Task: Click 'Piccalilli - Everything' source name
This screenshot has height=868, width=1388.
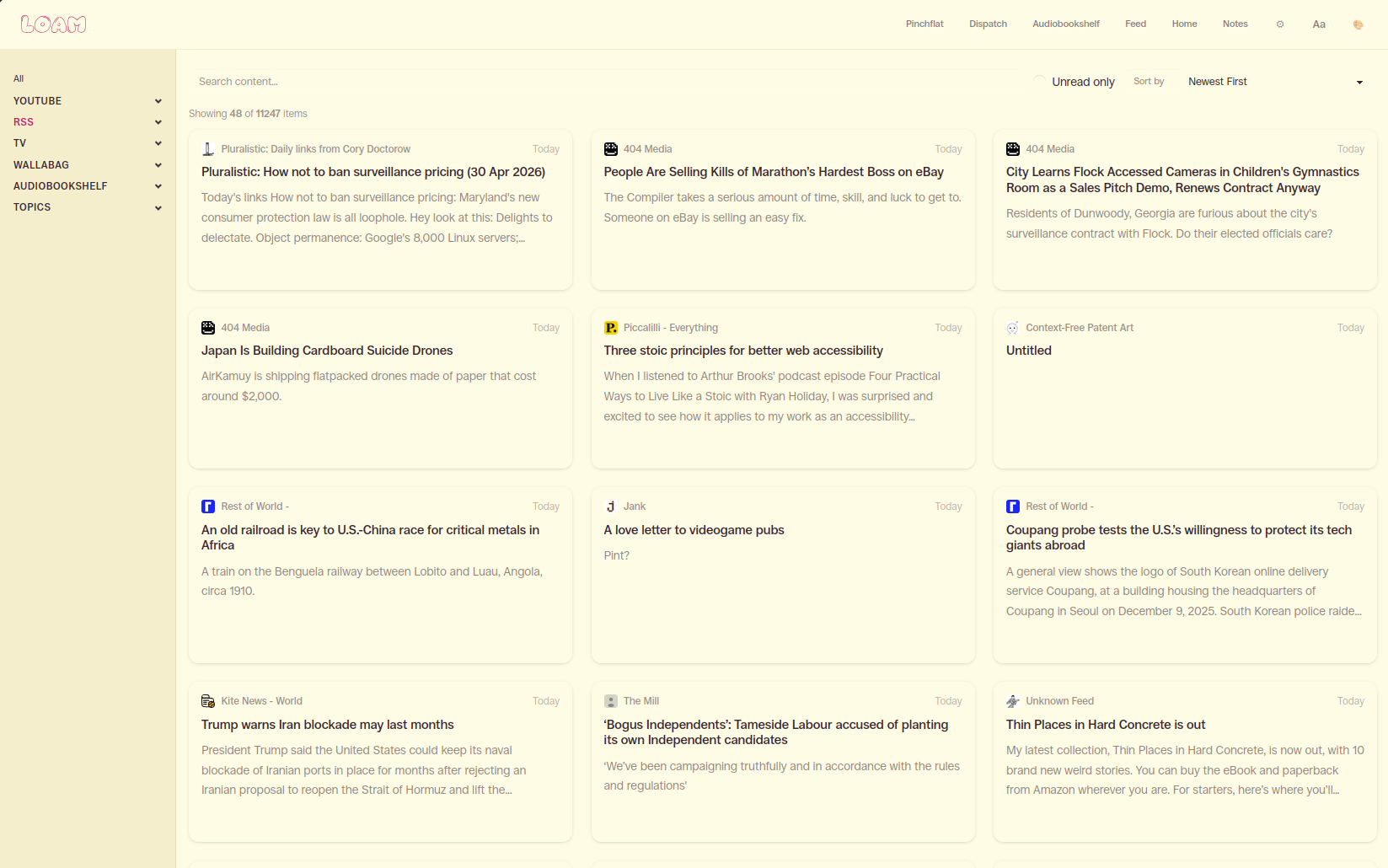Action: coord(671,328)
